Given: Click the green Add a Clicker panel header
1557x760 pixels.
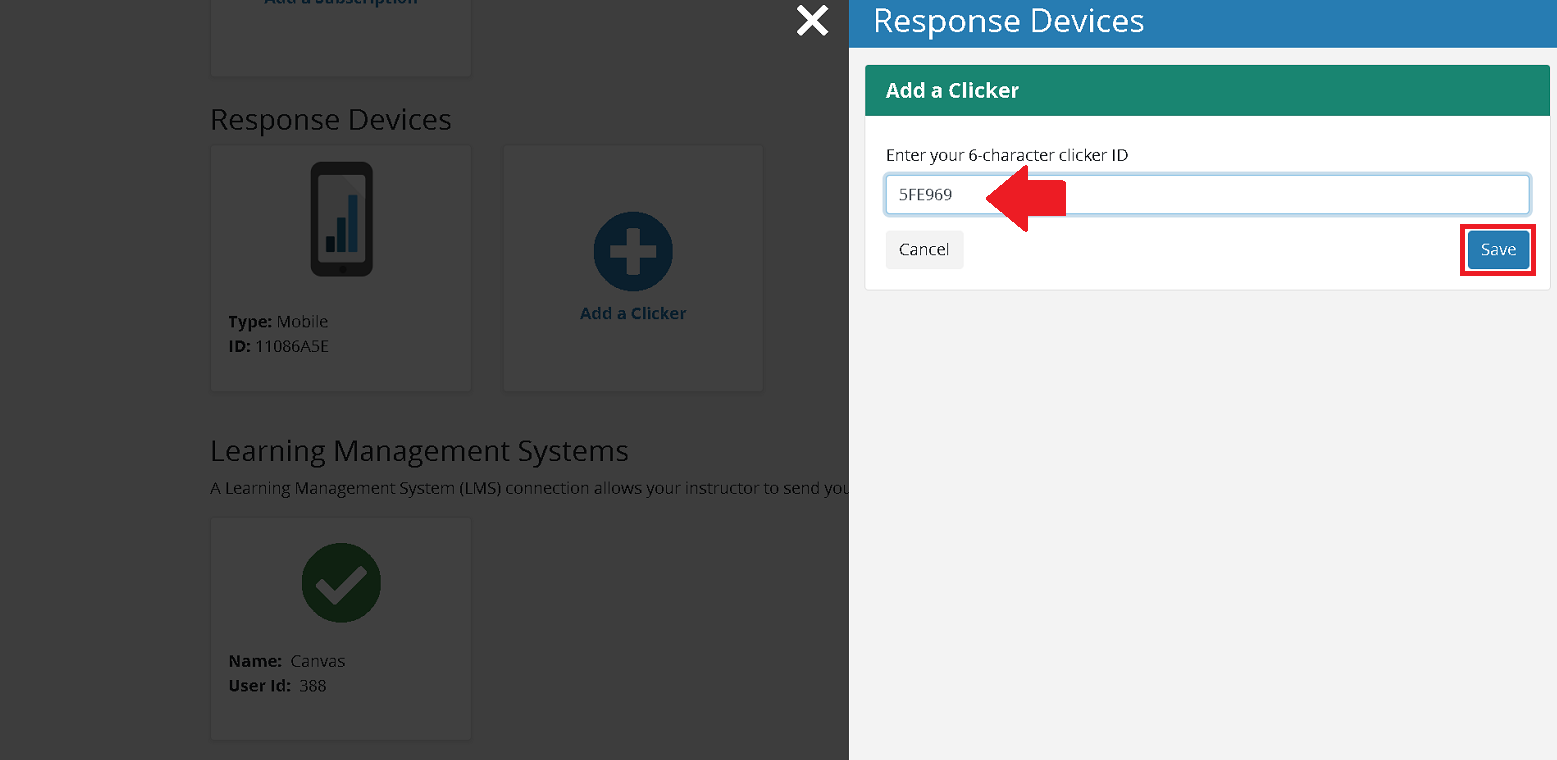Looking at the screenshot, I should click(x=1207, y=91).
